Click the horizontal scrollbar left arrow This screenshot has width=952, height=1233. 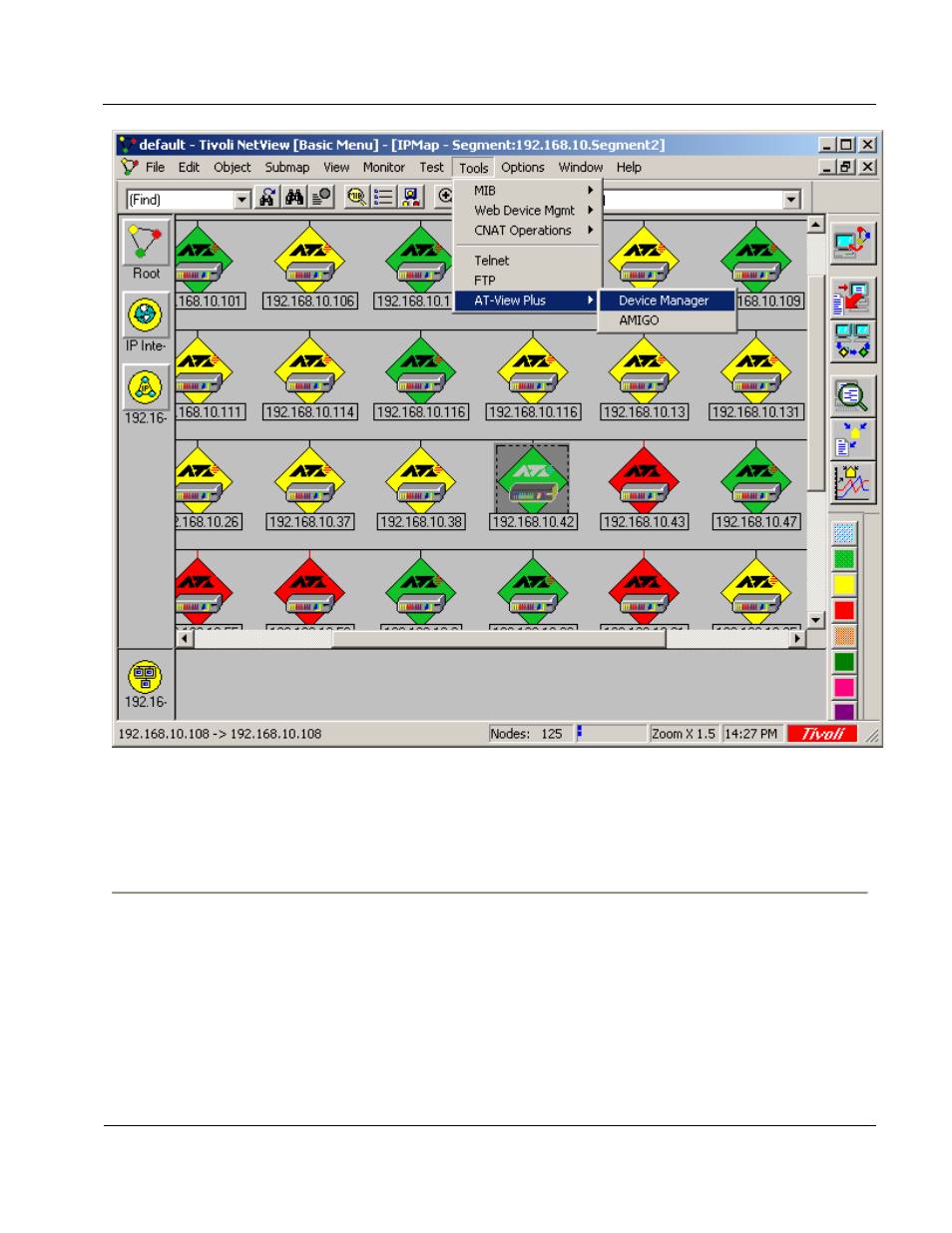click(x=185, y=639)
